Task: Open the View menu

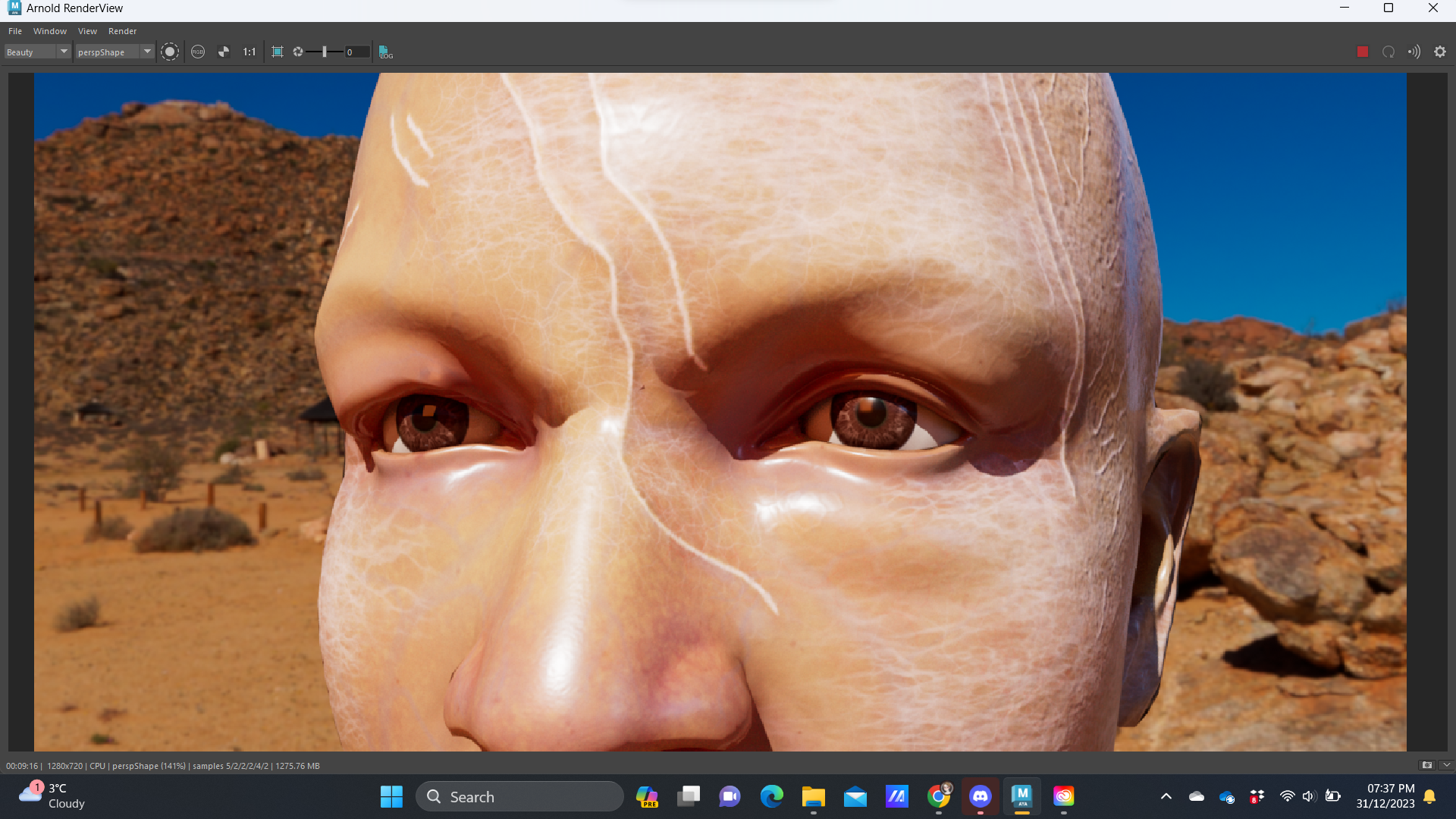Action: coord(87,31)
